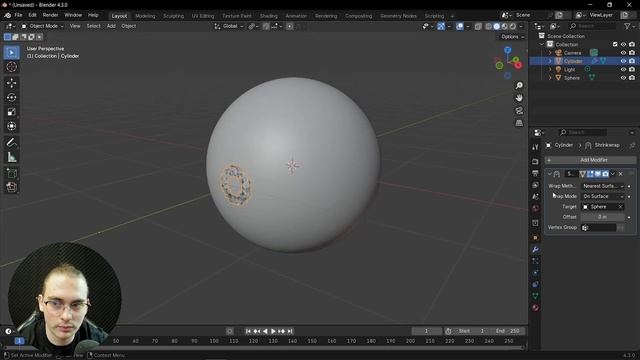This screenshot has width=640, height=360.
Task: Select the Annotate tool
Action: coord(11,142)
